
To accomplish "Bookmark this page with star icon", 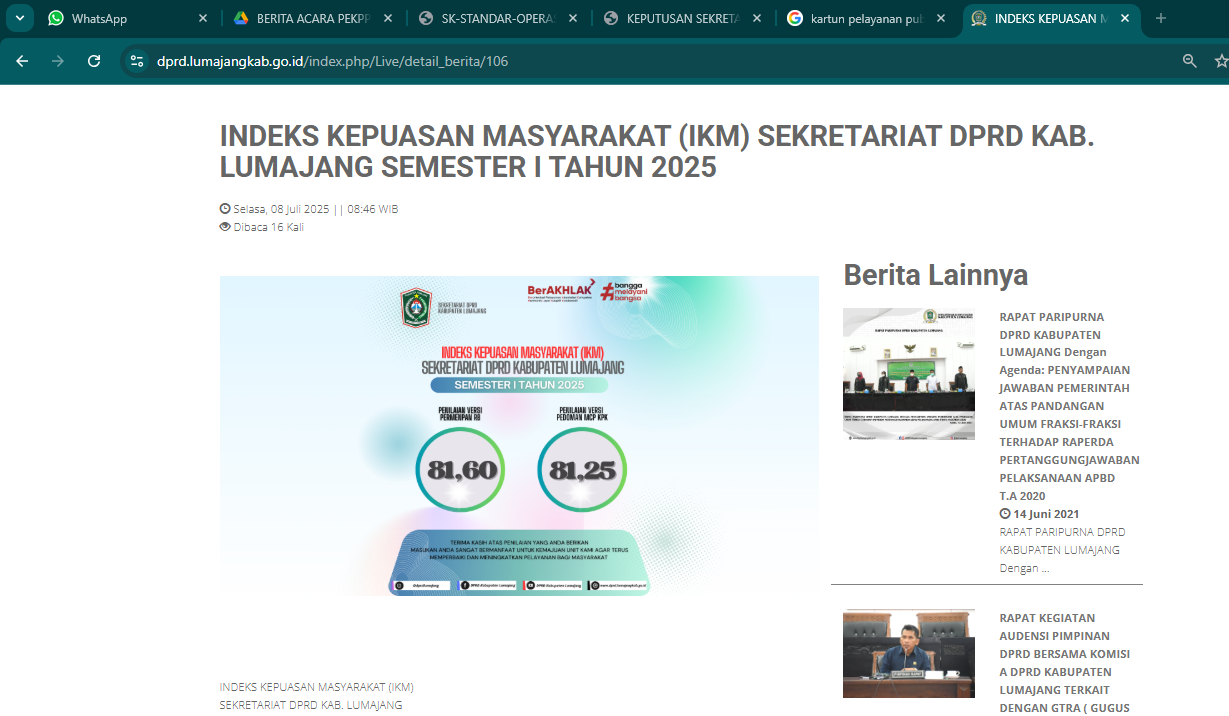I will (x=1221, y=61).
